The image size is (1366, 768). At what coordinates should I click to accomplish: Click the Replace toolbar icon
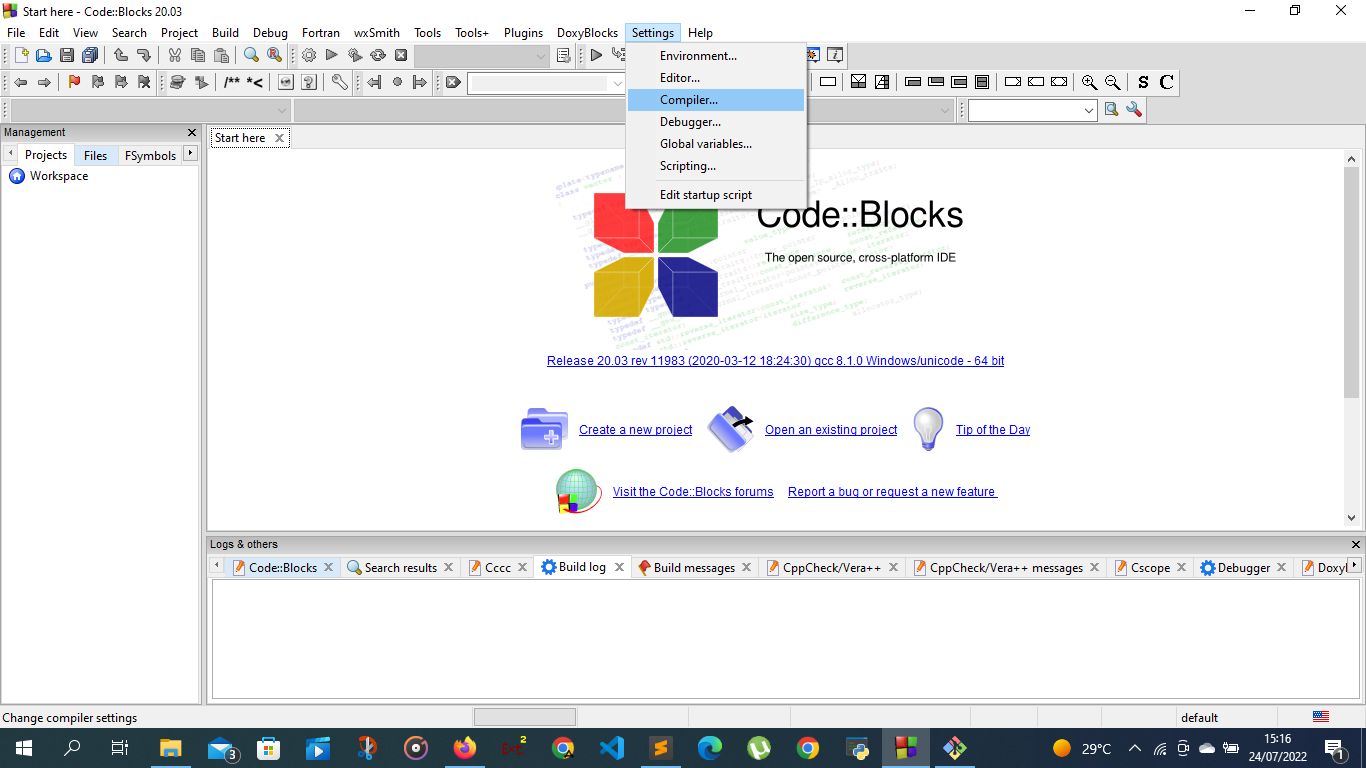point(274,55)
